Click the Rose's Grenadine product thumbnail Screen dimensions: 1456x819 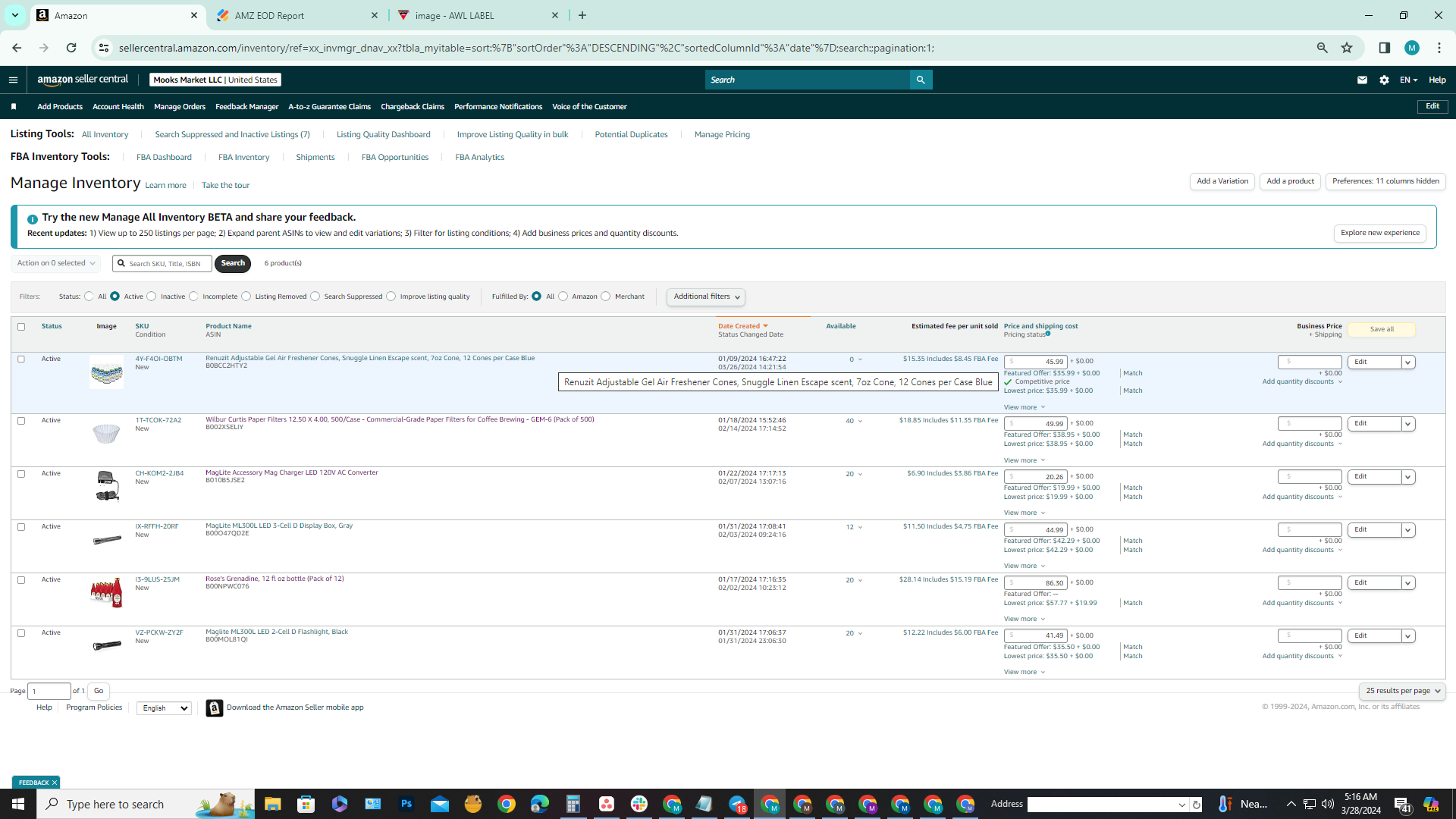pyautogui.click(x=106, y=592)
